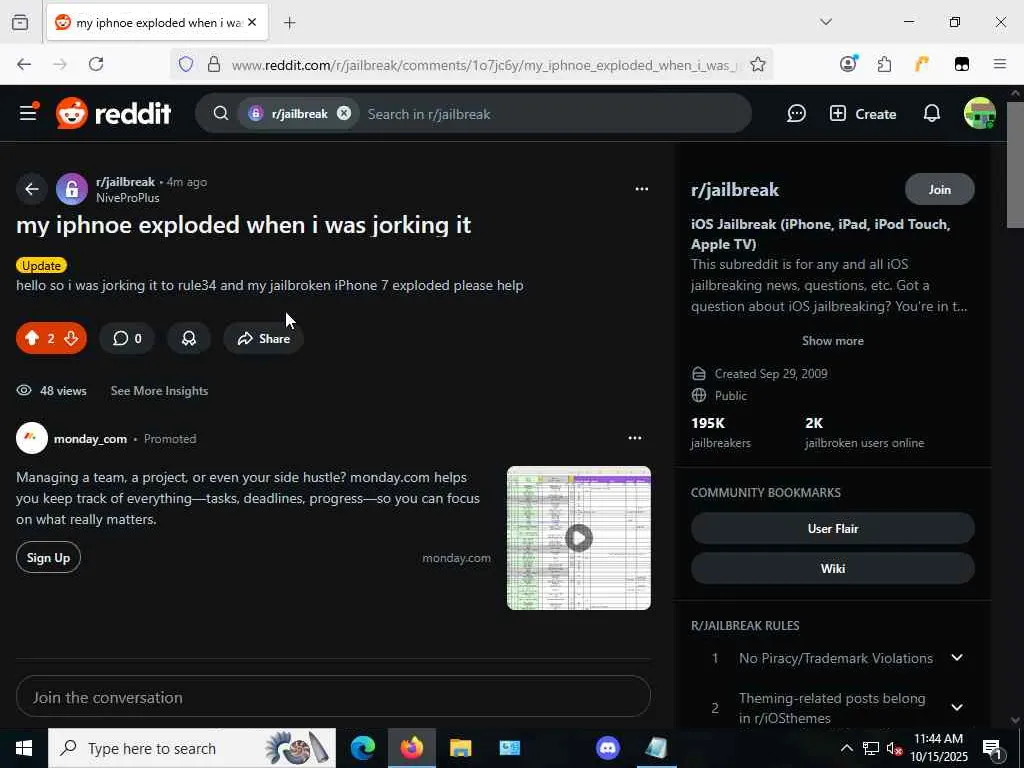Click browser forward arrow
1024x768 pixels.
tap(59, 64)
